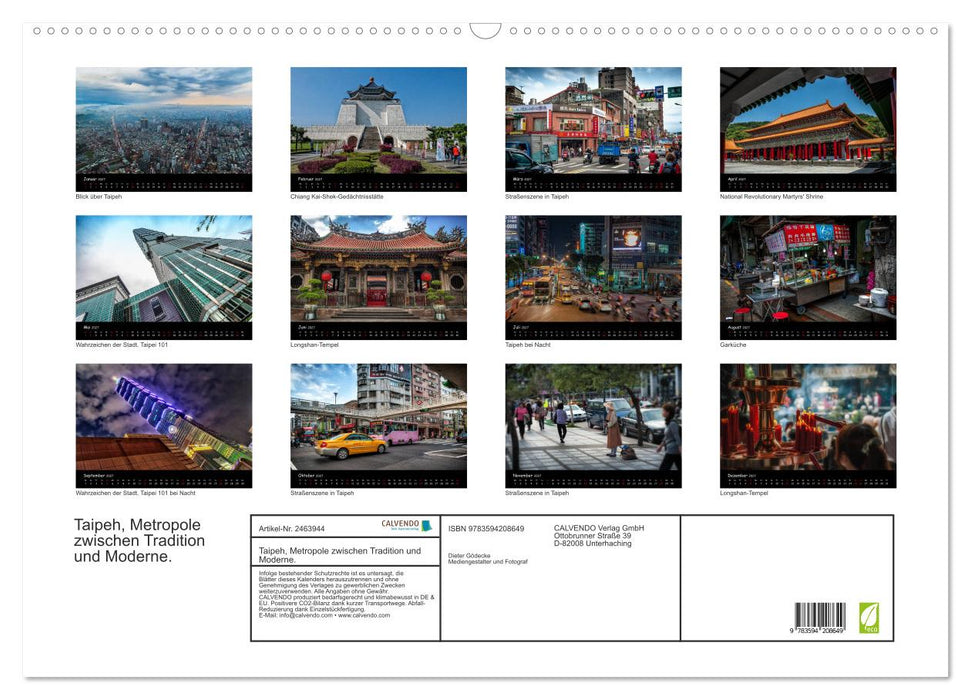Click the 'Ottobrunner Straße 39' address line
The image size is (971, 700).
tap(593, 536)
